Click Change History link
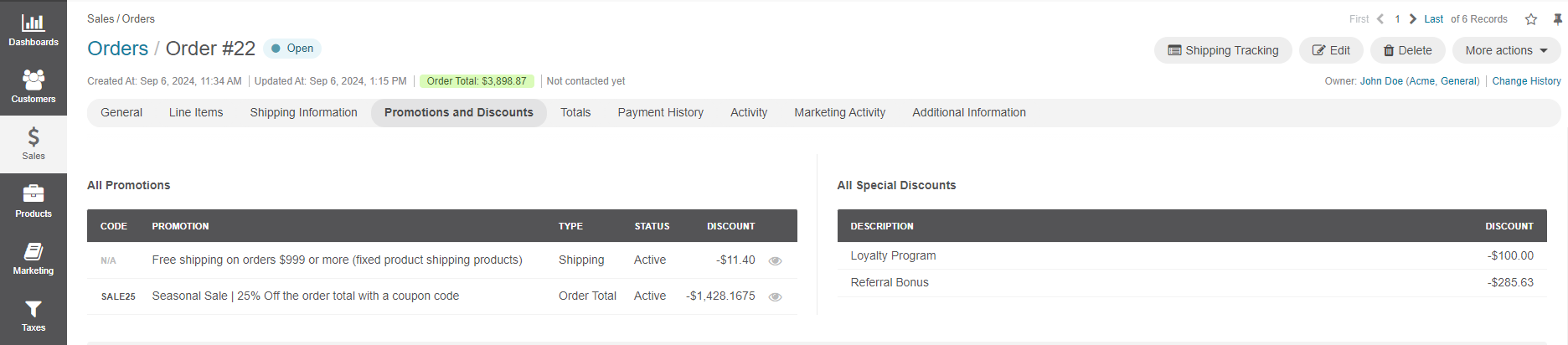Screen dimensions: 1568x345 (x=1526, y=81)
